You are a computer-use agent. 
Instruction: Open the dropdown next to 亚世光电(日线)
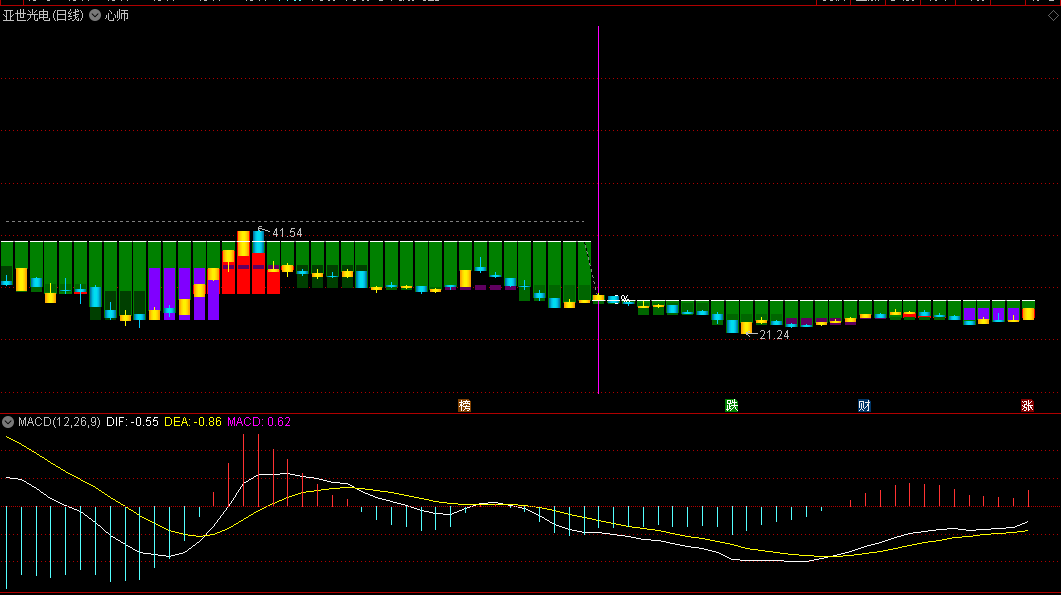tap(95, 15)
